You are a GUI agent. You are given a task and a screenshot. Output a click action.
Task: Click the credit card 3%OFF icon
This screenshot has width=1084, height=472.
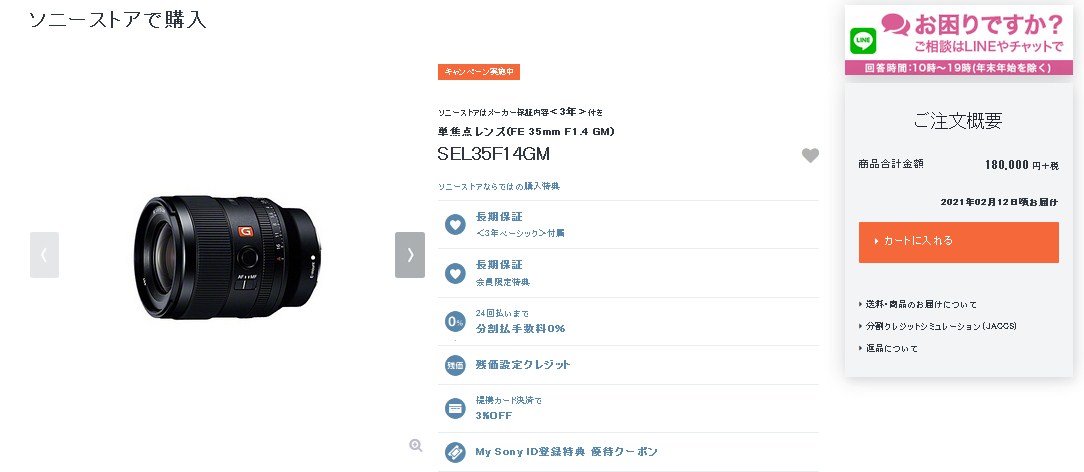tap(455, 408)
